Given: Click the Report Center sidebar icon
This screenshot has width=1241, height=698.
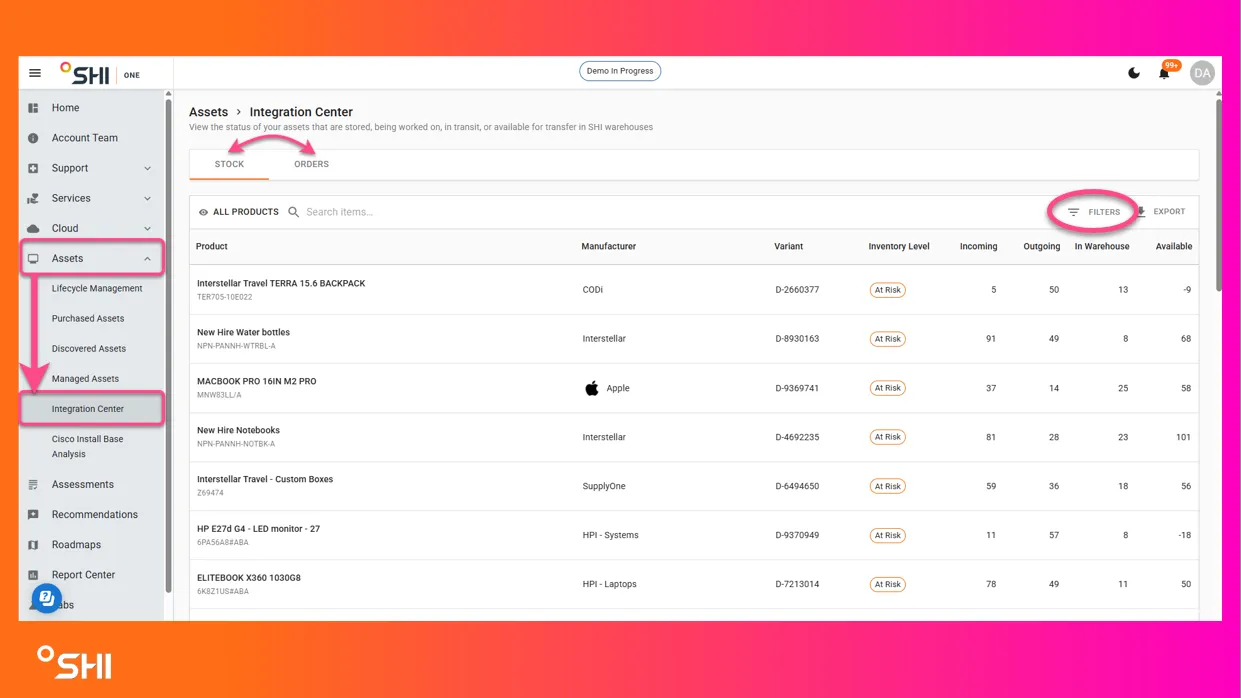Looking at the screenshot, I should coord(33,575).
